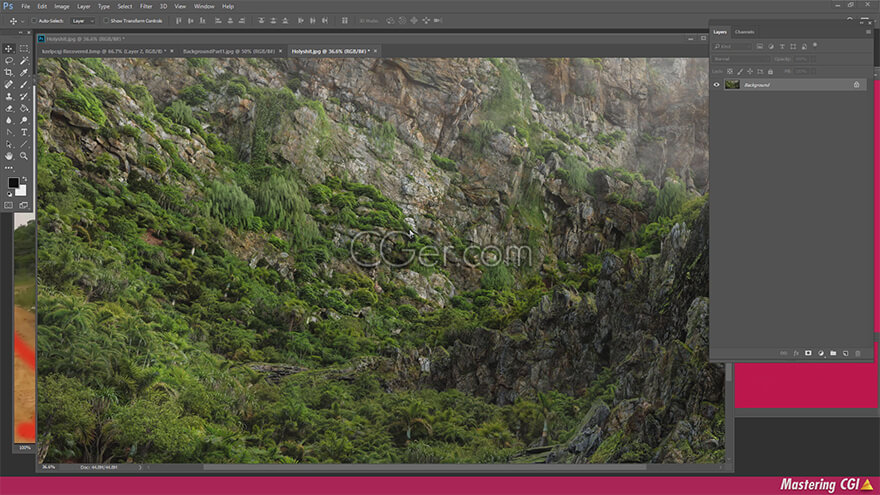880x495 pixels.
Task: Open the Opacity slider arrow
Action: pos(813,59)
